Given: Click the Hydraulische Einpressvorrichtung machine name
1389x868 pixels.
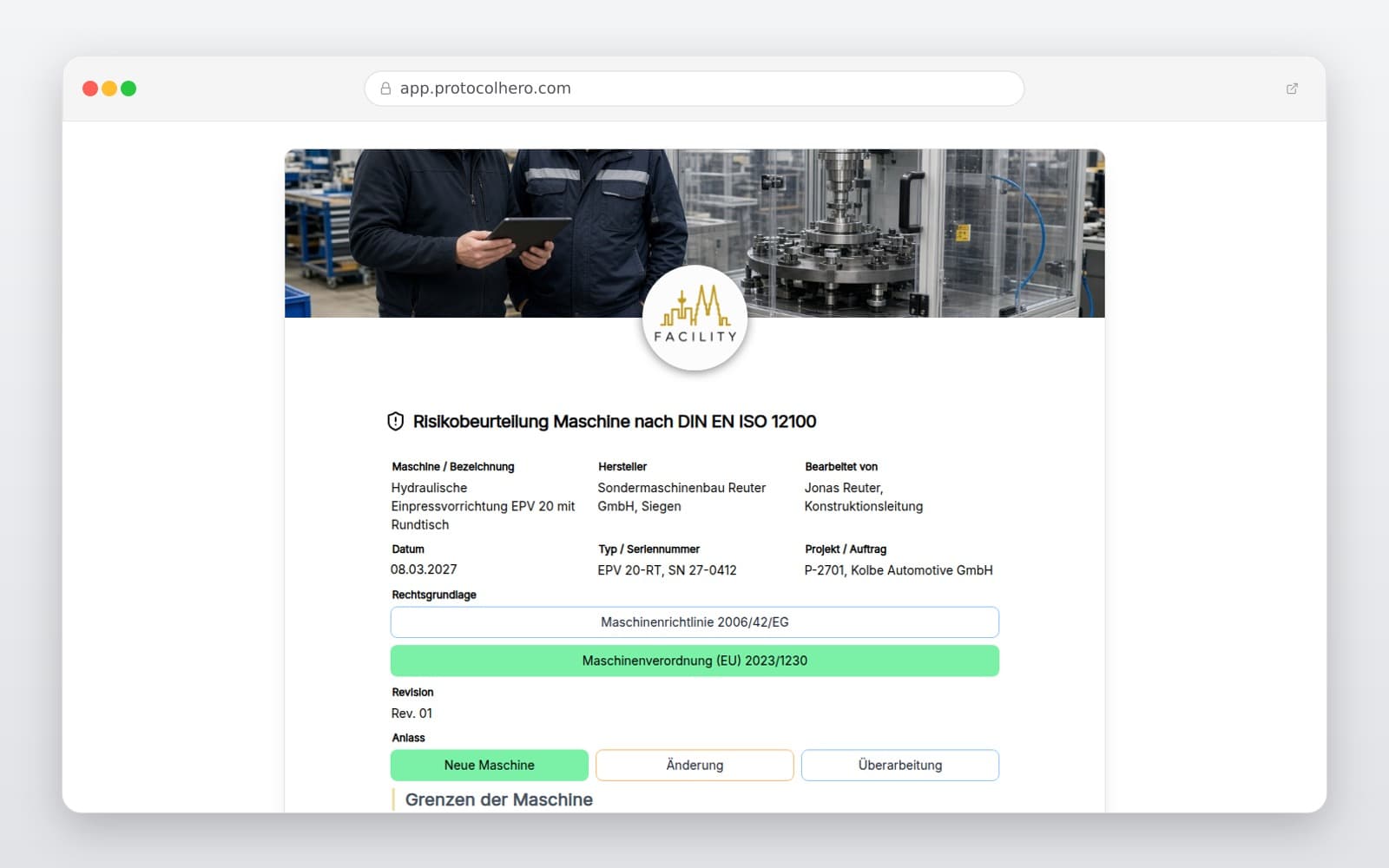Looking at the screenshot, I should coord(483,506).
